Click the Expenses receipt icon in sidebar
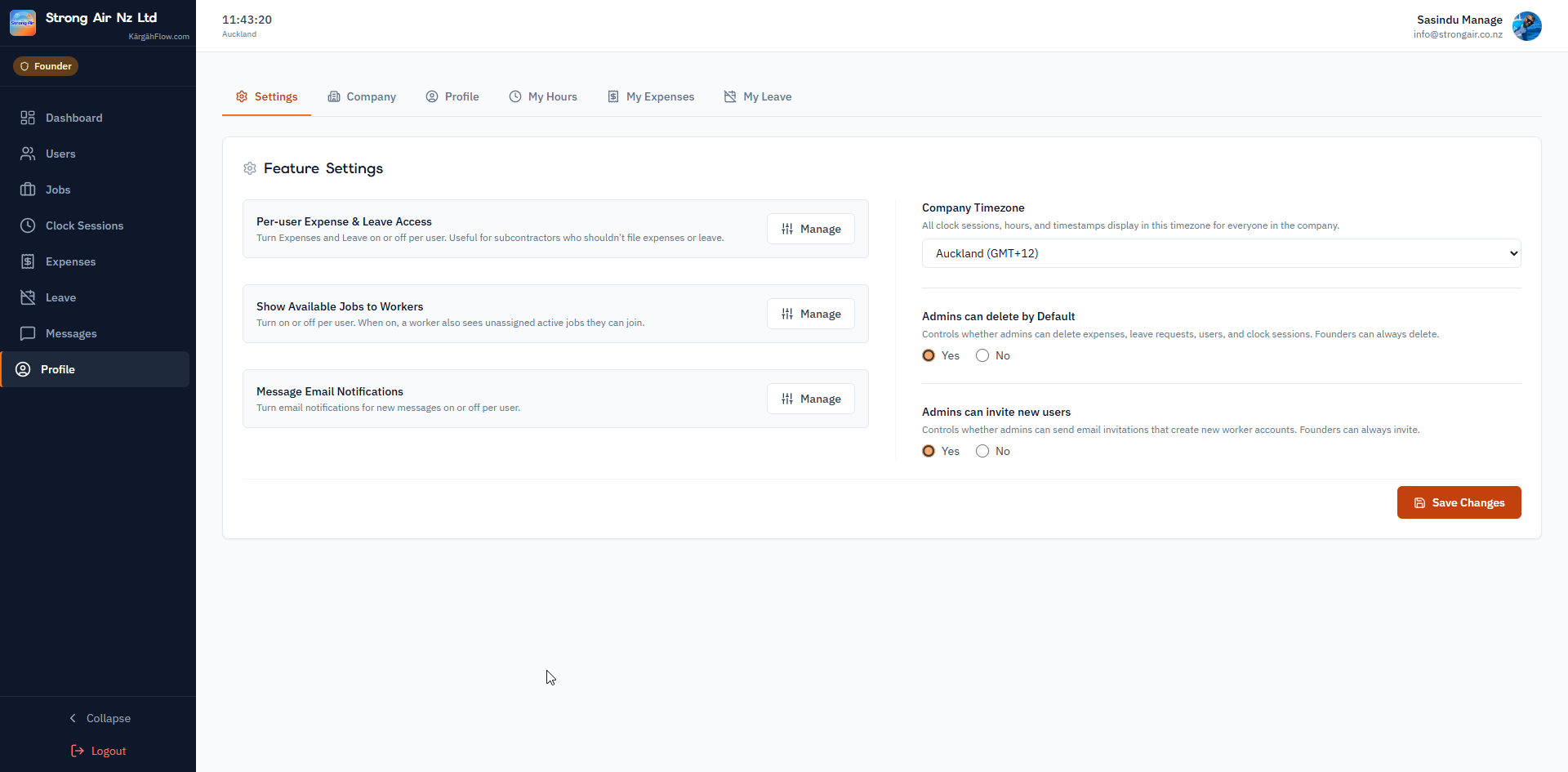This screenshot has height=772, width=1568. 28,261
